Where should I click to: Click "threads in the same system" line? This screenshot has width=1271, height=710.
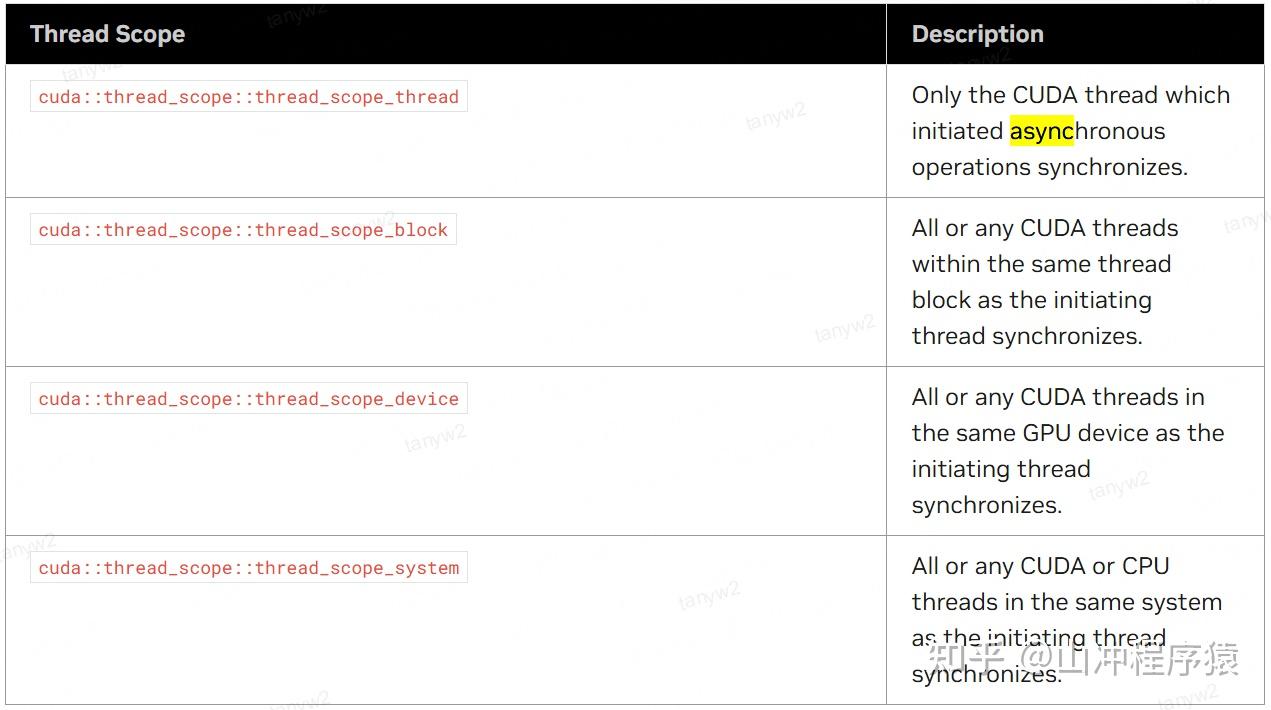click(x=1066, y=602)
